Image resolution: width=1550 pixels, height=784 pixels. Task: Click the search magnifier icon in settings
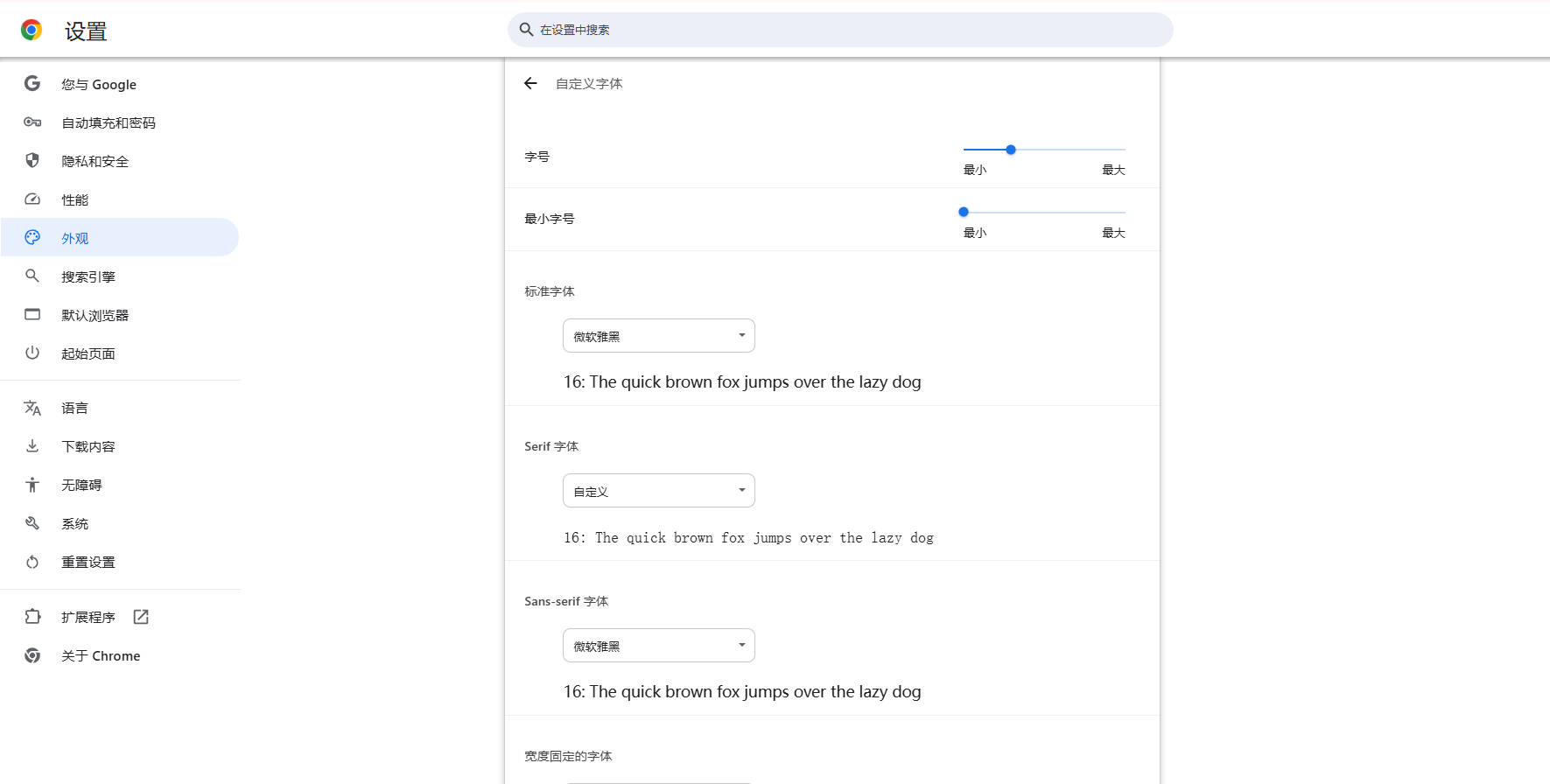[x=526, y=30]
